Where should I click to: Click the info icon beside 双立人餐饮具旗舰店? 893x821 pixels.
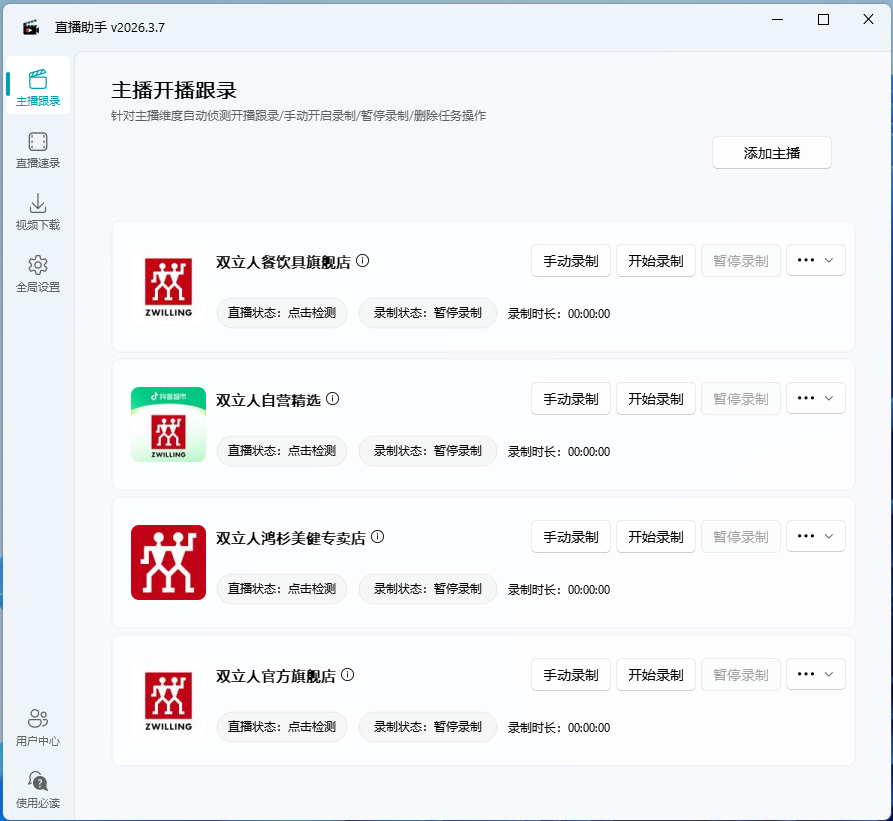362,260
